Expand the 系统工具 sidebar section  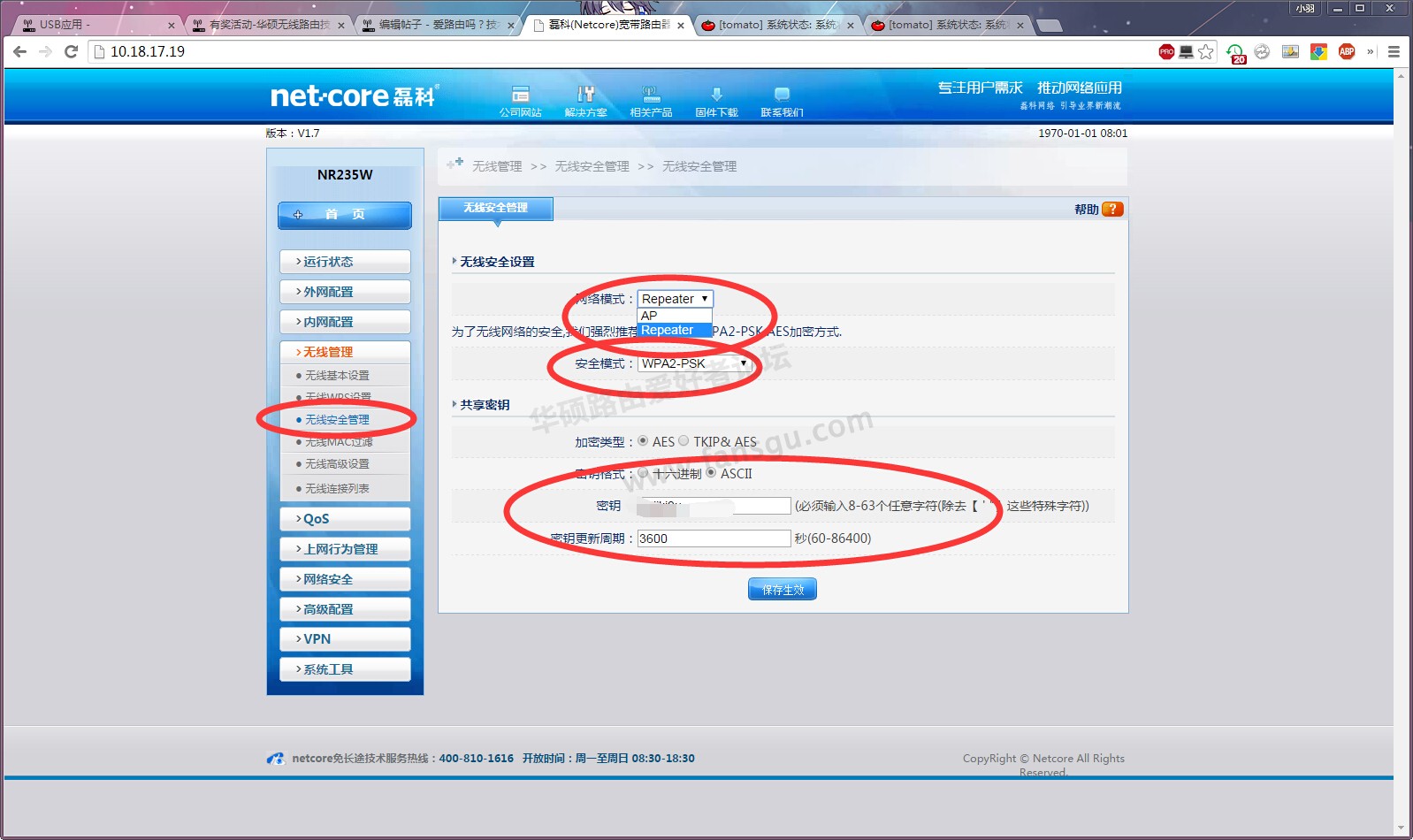click(345, 669)
